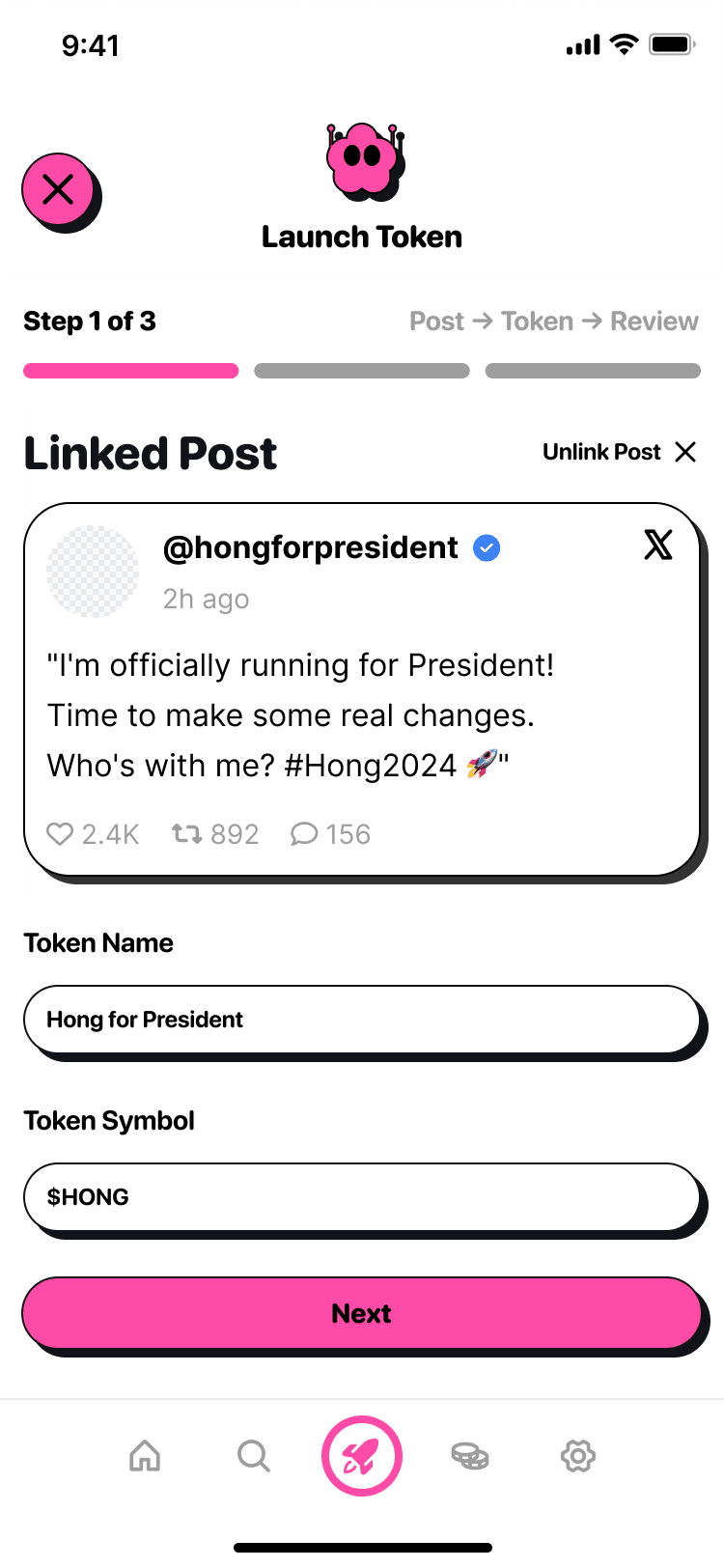Open the coins tab icon
The image size is (724, 1568).
click(x=470, y=1455)
